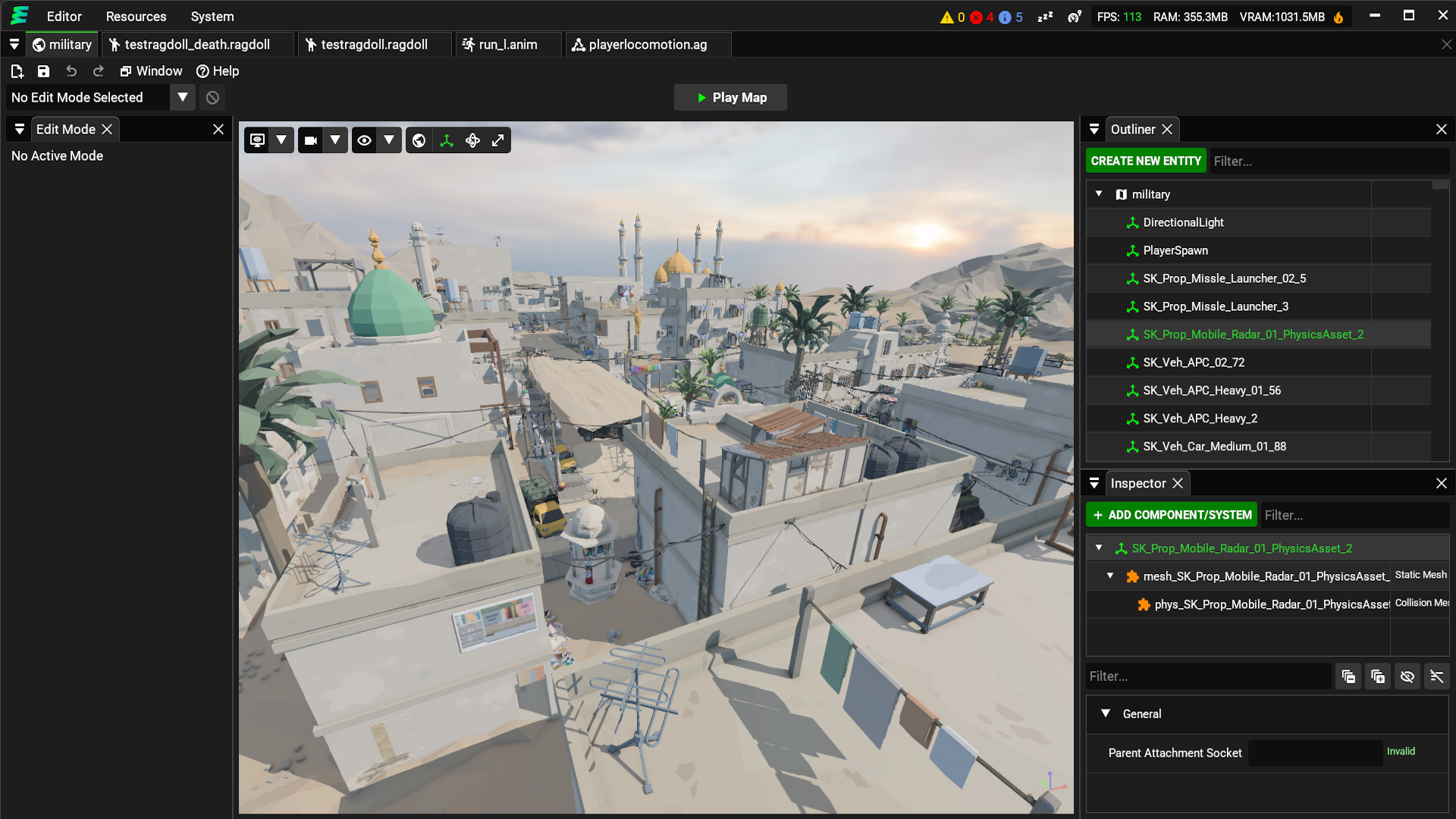This screenshot has width=1456, height=819.
Task: Toggle world space globe icon in viewport
Action: tap(419, 140)
